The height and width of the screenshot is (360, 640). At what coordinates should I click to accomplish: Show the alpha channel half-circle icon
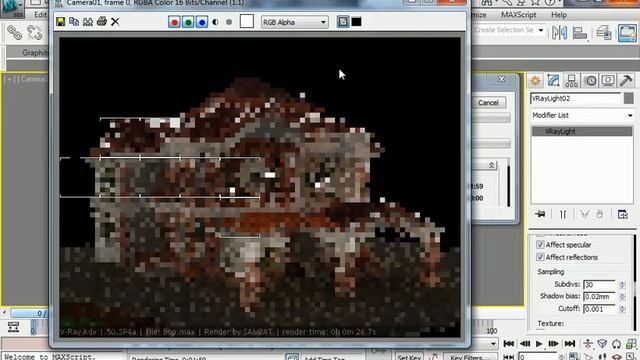pyautogui.click(x=216, y=22)
